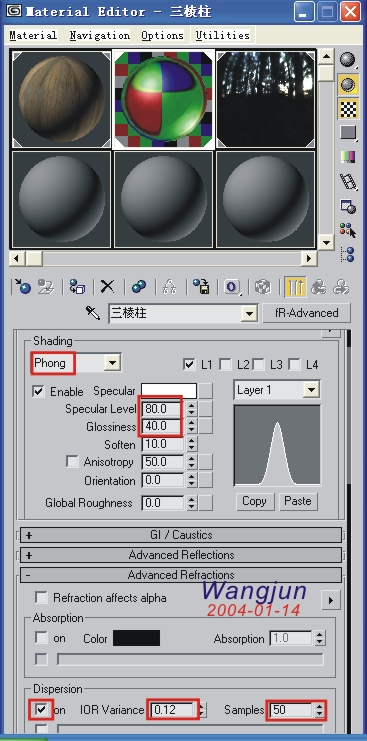Expand the GI / Caustics rollout
Image resolution: width=367 pixels, height=741 pixels.
181,535
